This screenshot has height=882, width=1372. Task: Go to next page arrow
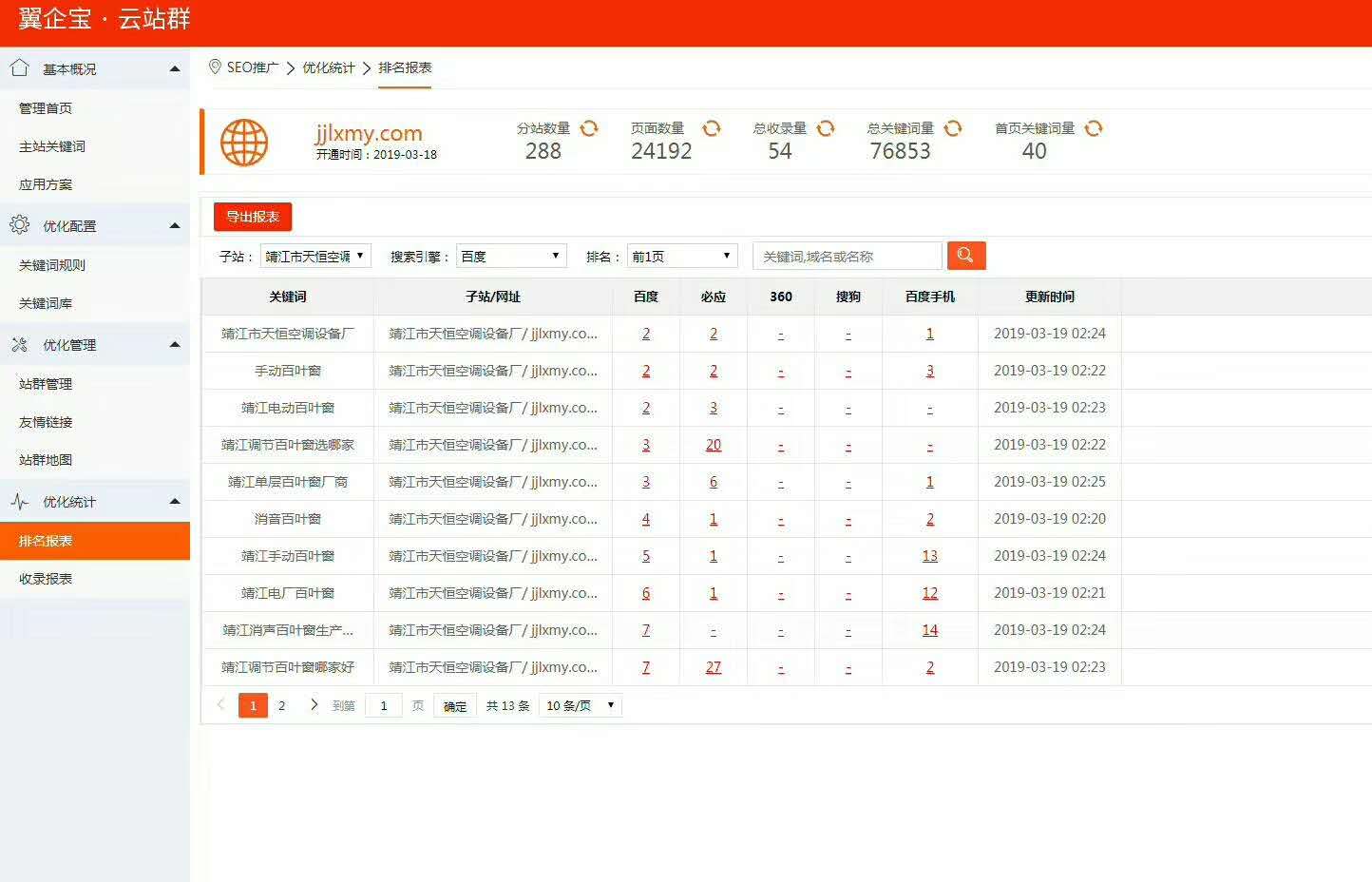(314, 704)
